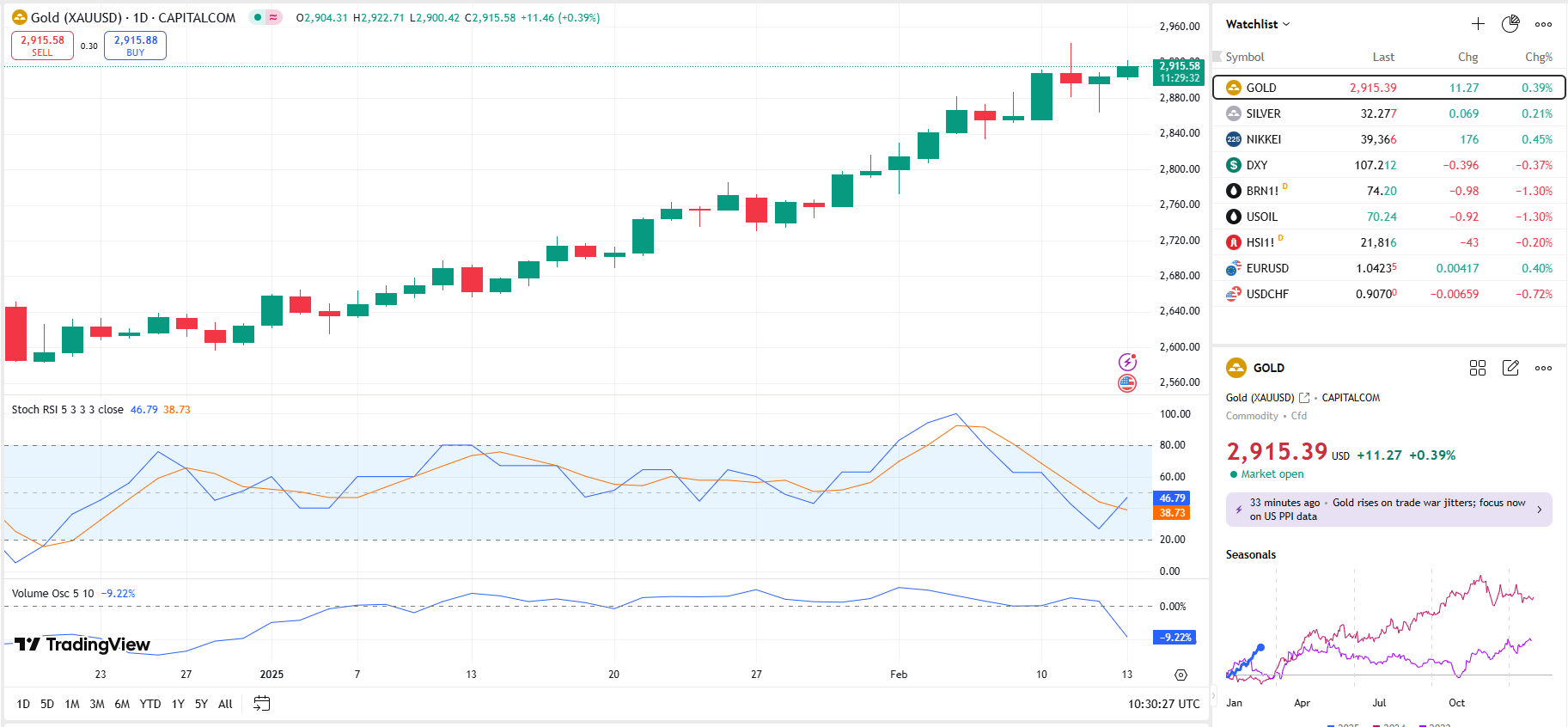Open the time zone menu showing 10:30:27 UTC
This screenshot has height=727, width=1568.
1163,704
